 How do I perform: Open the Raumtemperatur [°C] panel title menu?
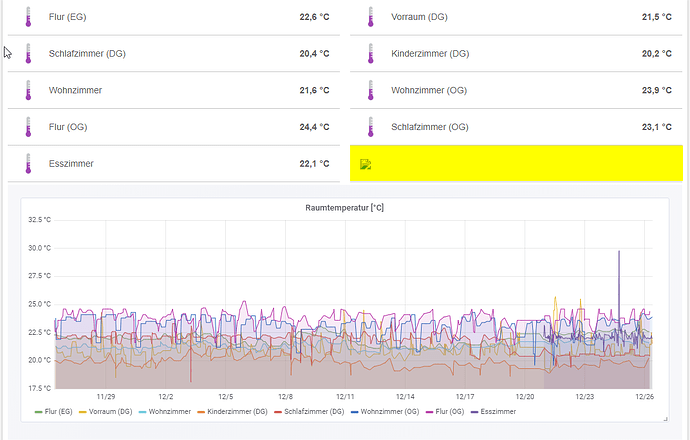344,208
